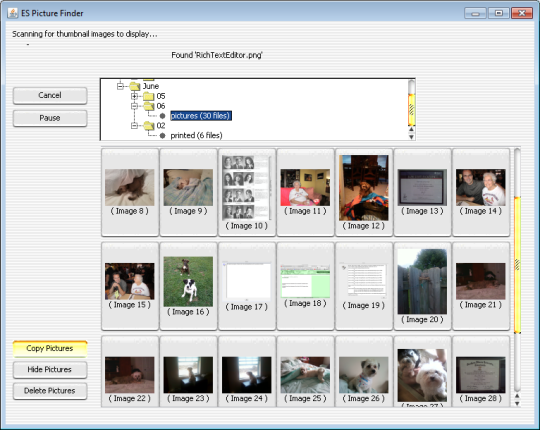Select 'pictures (30 files)' tree entry
540x430 pixels.
[201, 116]
